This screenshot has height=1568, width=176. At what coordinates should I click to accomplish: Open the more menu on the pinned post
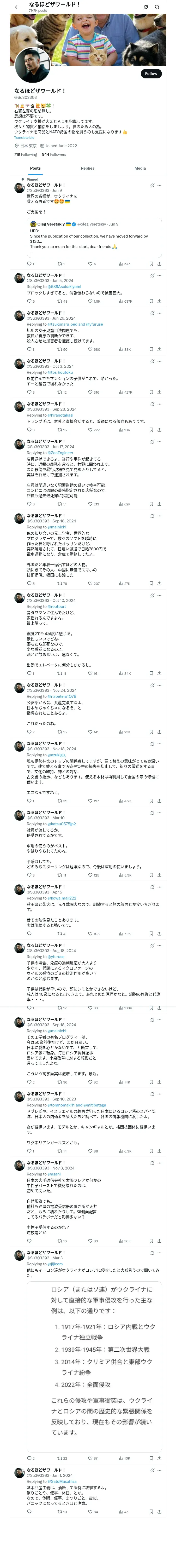point(160,185)
